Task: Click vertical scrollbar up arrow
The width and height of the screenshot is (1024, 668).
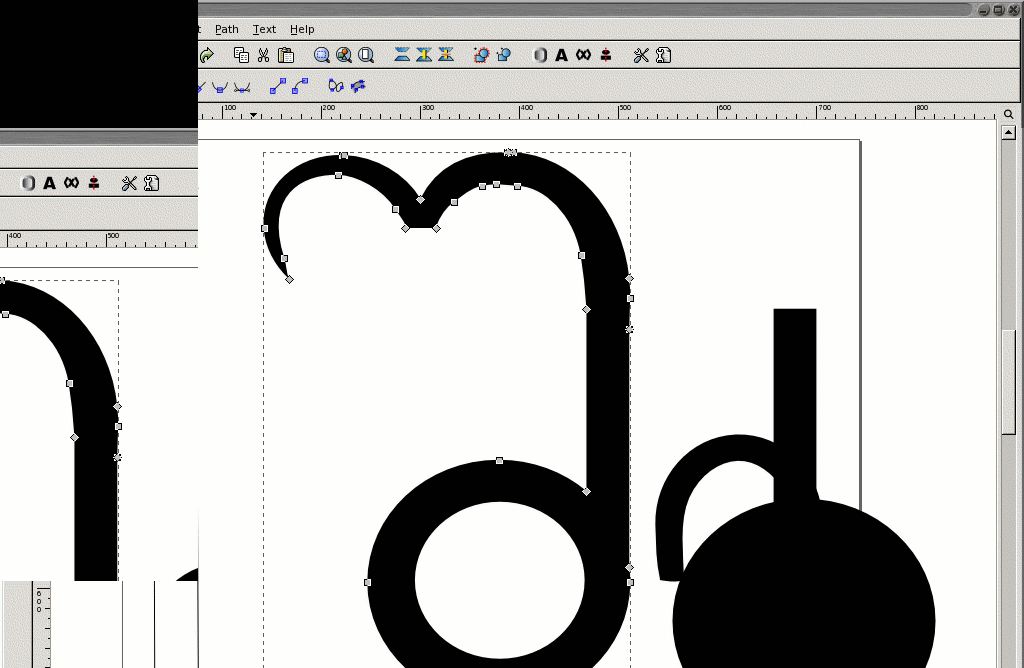Action: coord(1008,133)
